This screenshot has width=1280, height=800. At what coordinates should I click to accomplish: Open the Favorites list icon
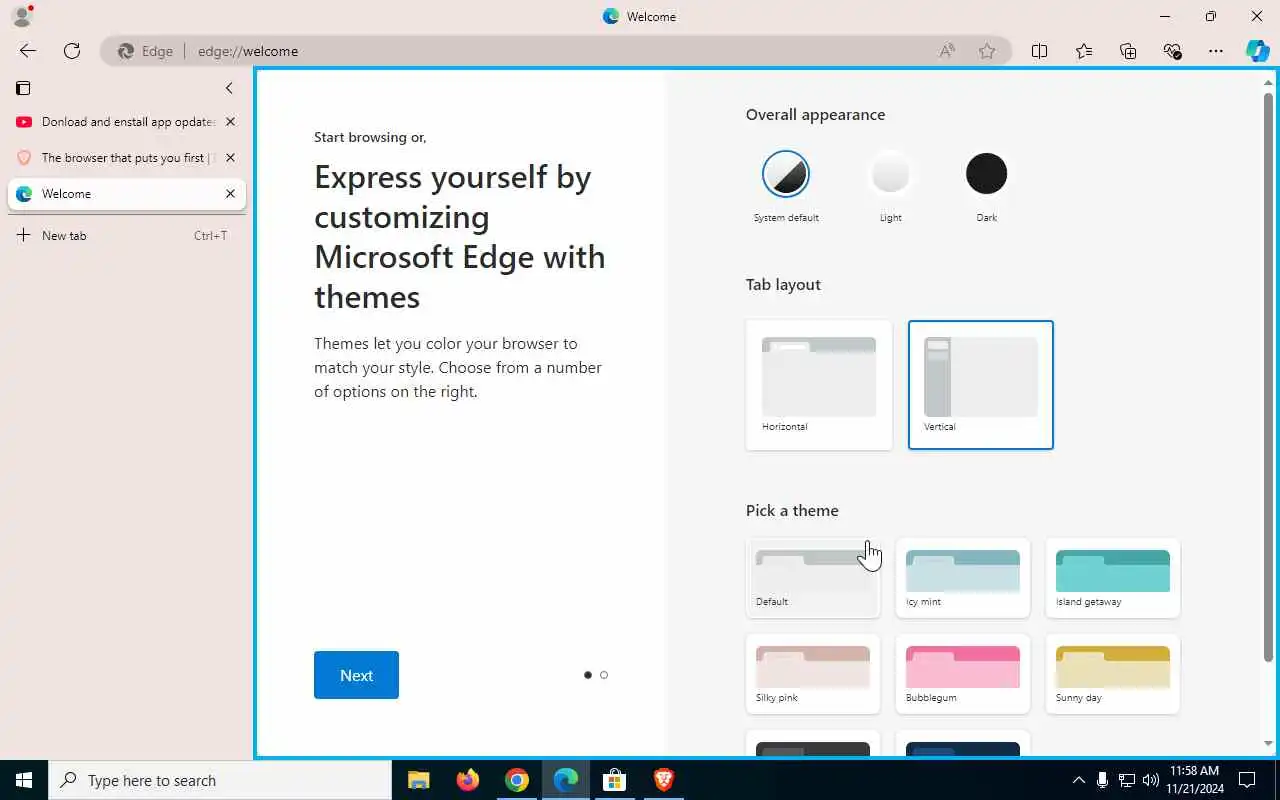tap(1084, 51)
